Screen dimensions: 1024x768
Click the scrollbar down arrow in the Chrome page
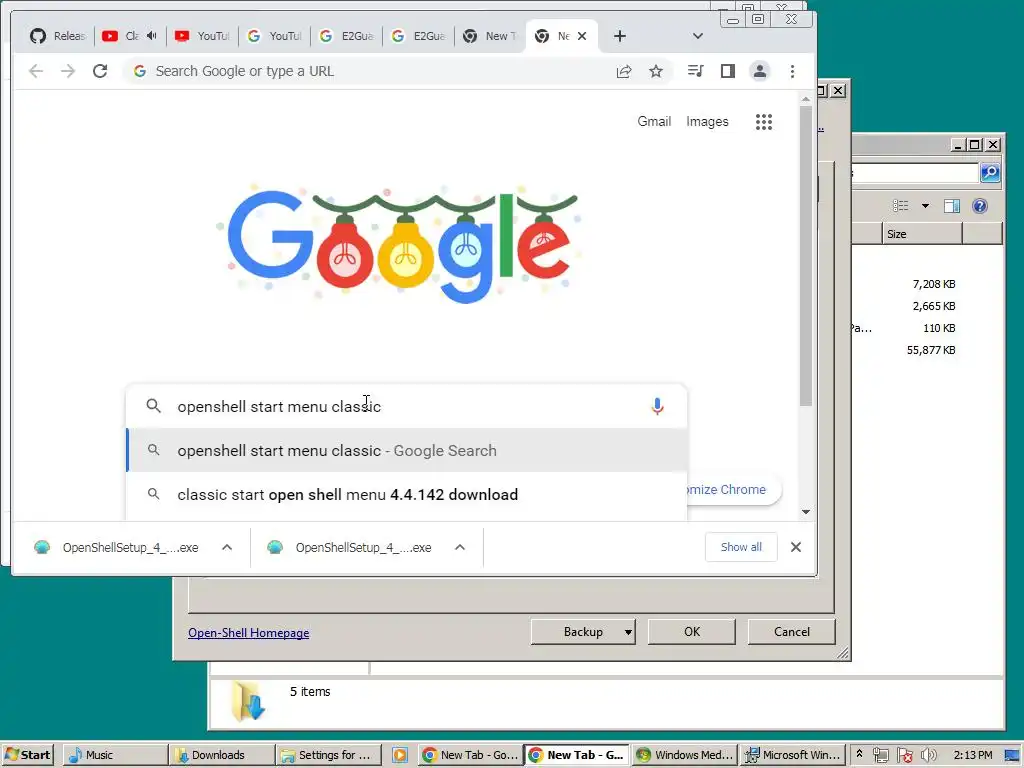(806, 512)
